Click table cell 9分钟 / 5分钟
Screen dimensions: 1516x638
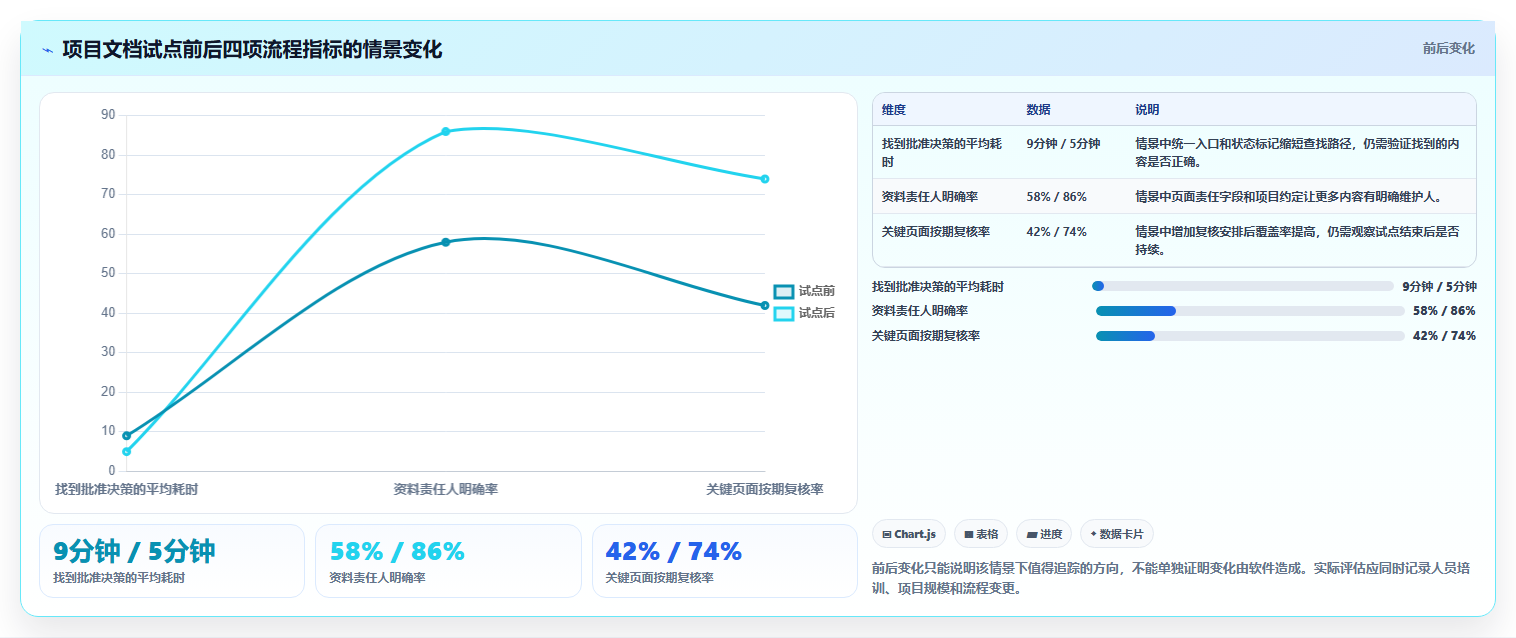1063,144
